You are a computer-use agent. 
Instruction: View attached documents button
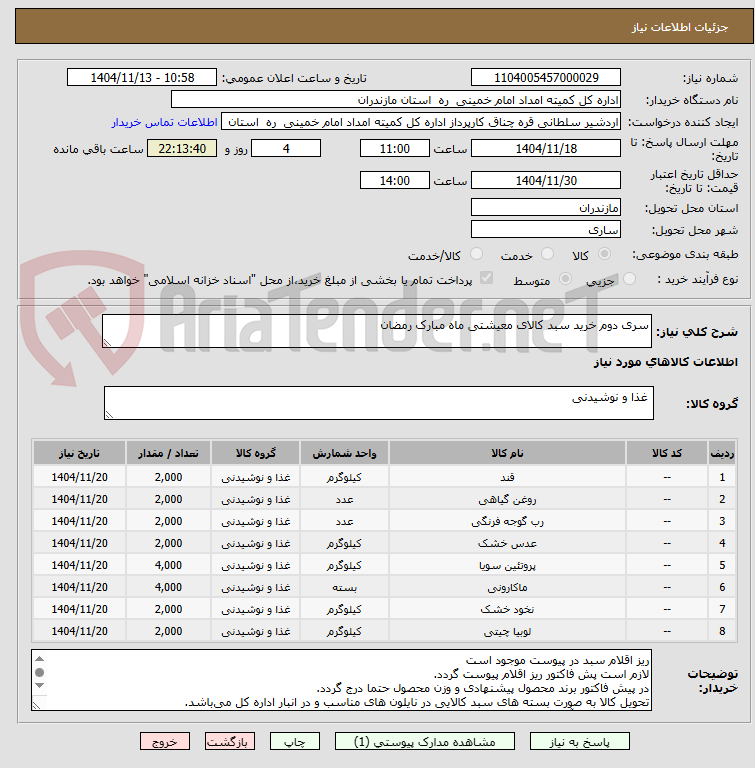[425, 742]
